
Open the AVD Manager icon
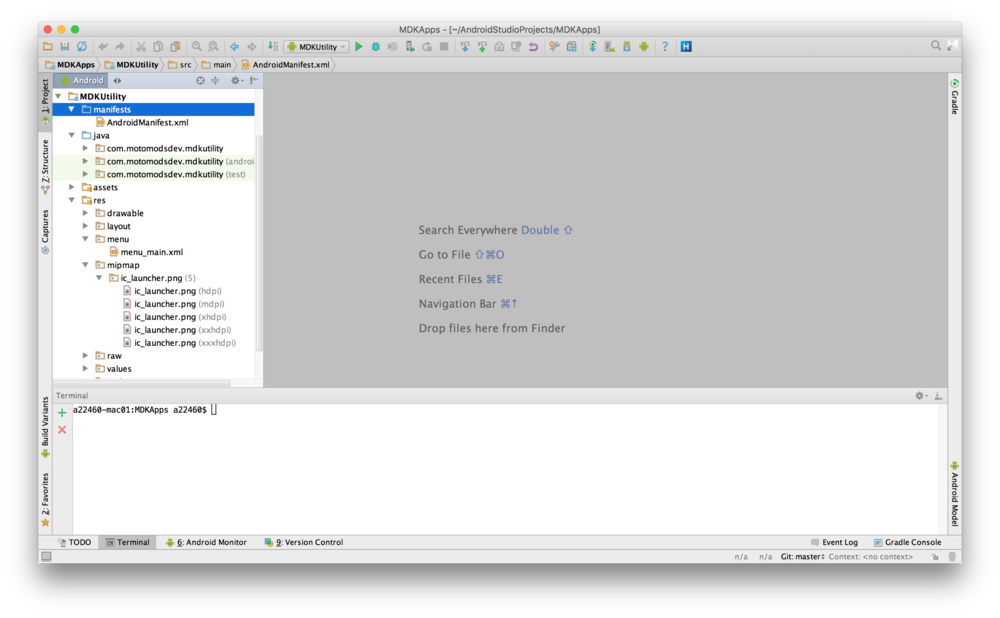tap(610, 47)
